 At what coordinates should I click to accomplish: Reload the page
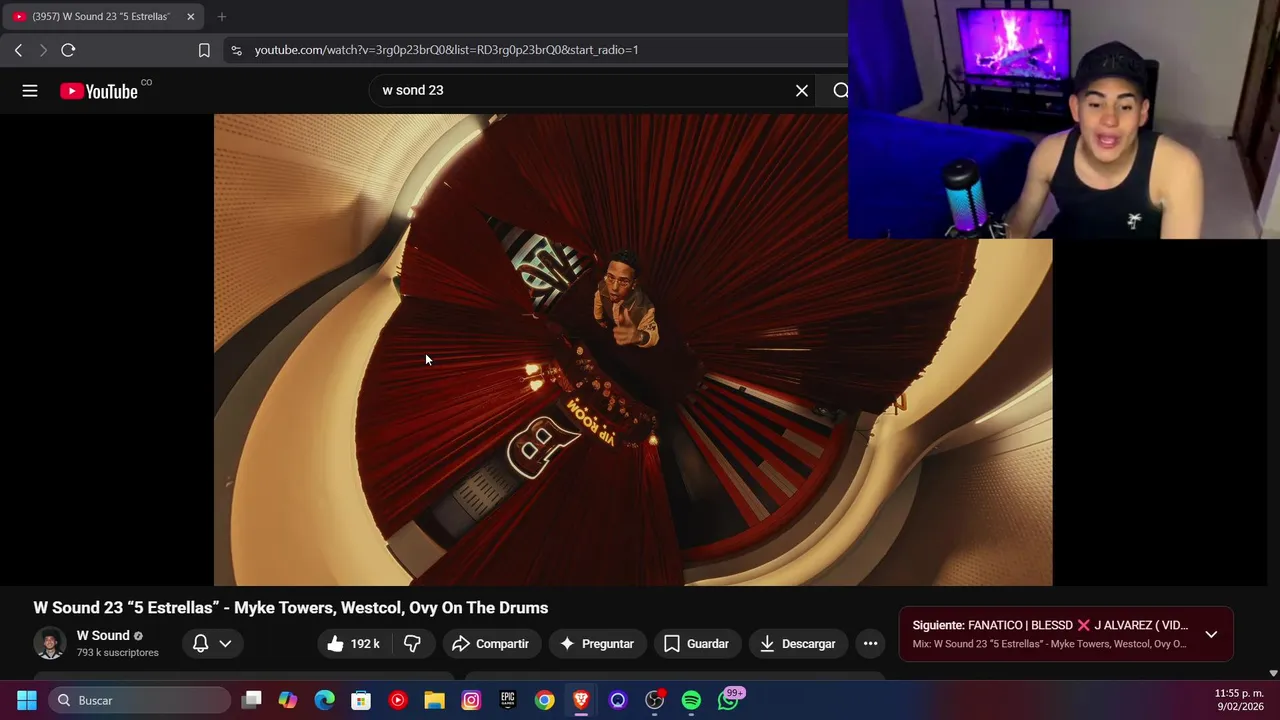68,50
